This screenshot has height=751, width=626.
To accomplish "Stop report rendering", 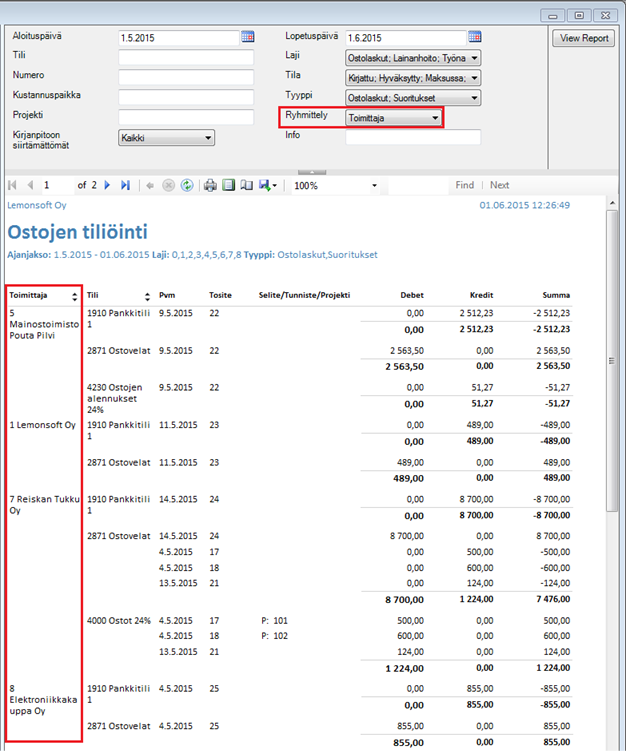I will 168,185.
